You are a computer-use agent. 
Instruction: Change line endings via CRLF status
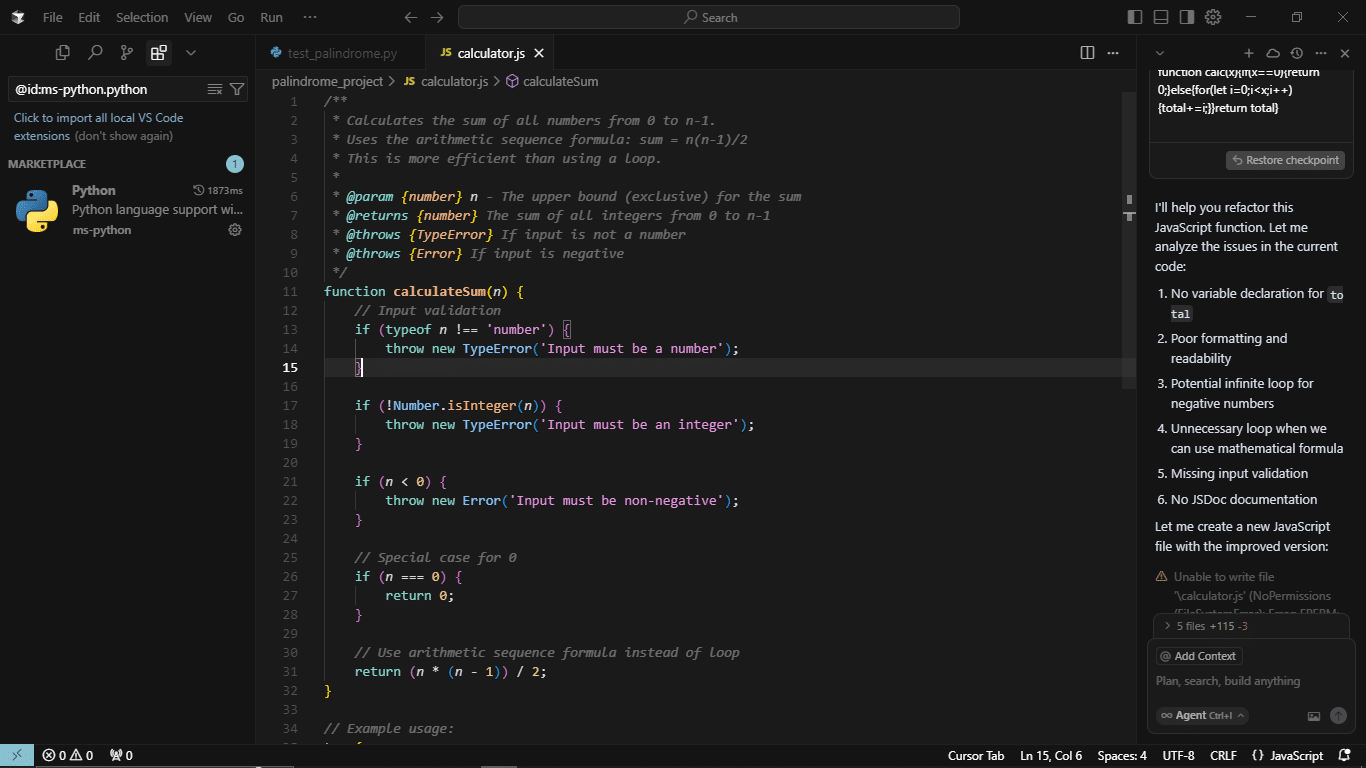pos(1223,756)
